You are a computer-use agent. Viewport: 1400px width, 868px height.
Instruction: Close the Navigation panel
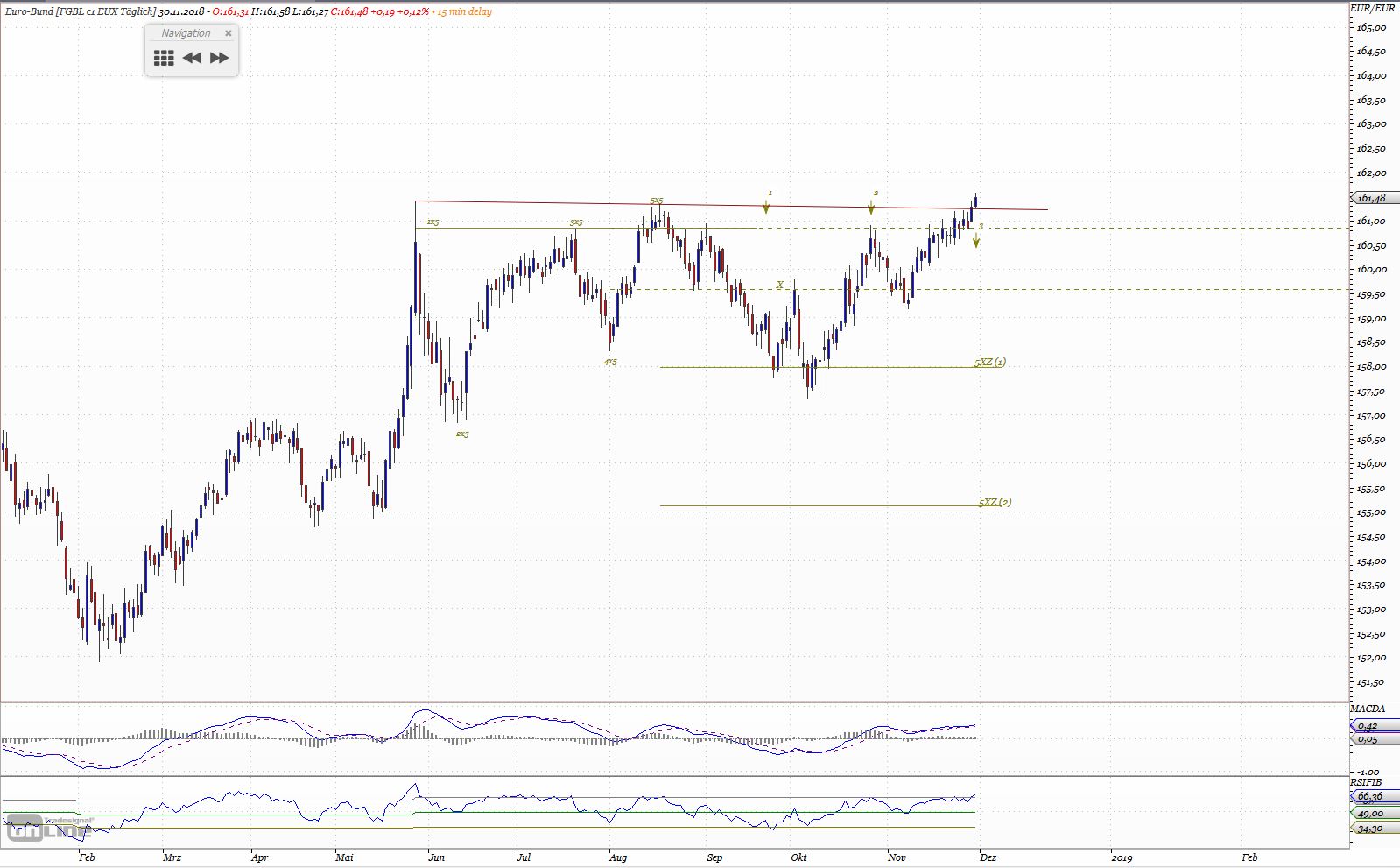(x=229, y=33)
